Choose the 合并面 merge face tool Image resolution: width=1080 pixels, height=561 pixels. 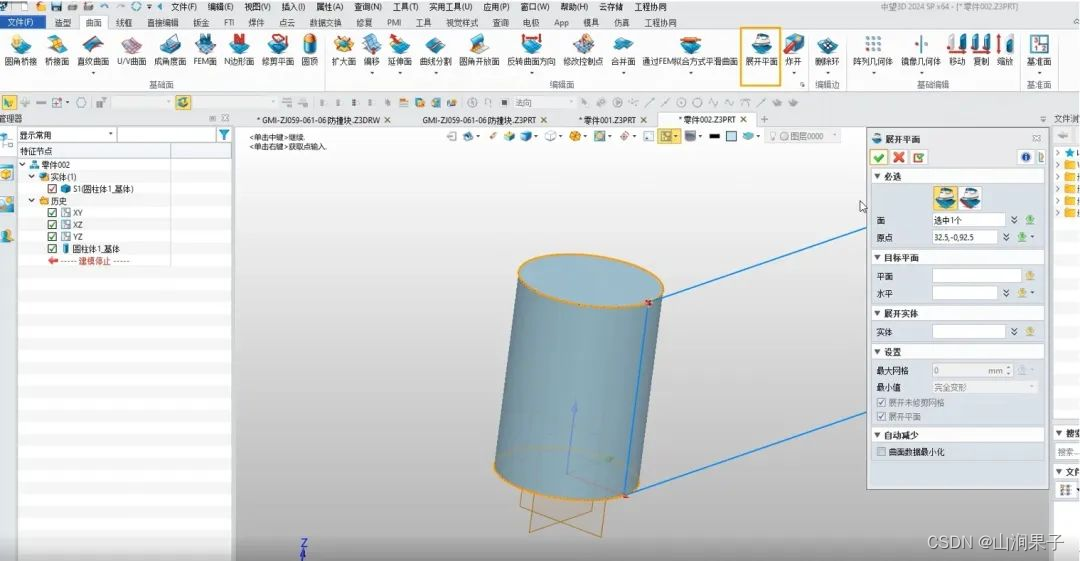coord(623,50)
